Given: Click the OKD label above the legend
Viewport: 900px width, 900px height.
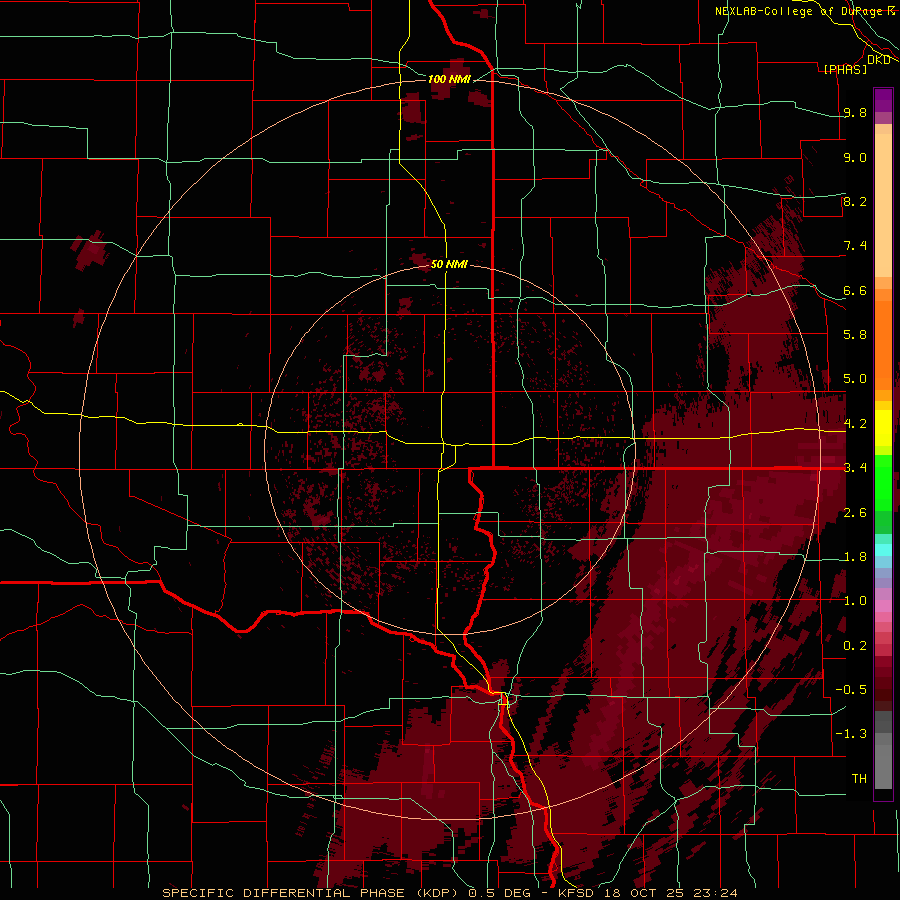Looking at the screenshot, I should coord(878,59).
